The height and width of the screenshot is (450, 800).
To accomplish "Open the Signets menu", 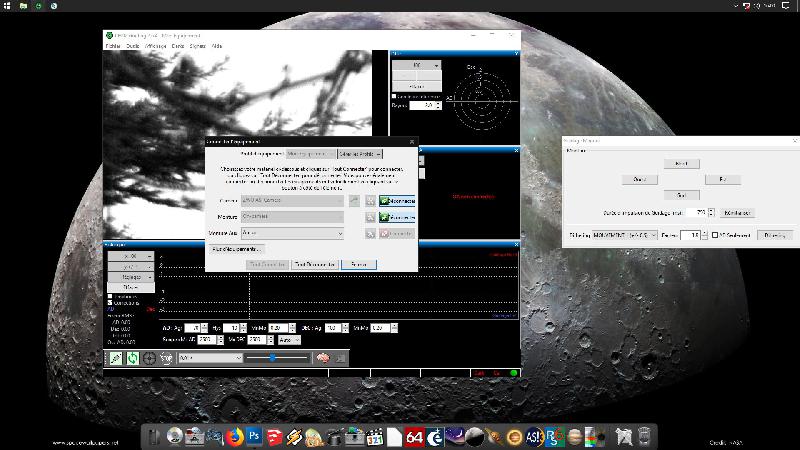I will pos(197,46).
